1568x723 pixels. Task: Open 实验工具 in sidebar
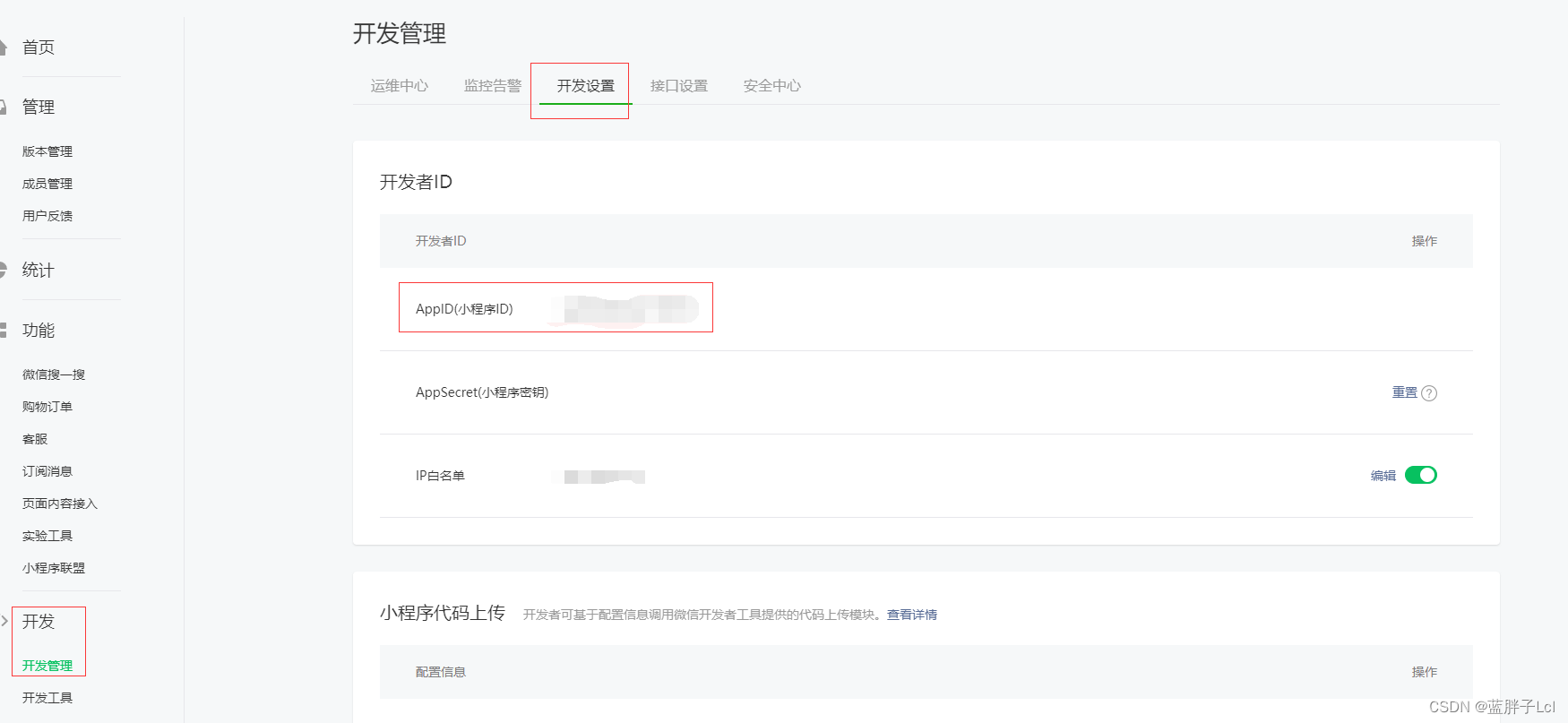click(x=47, y=536)
